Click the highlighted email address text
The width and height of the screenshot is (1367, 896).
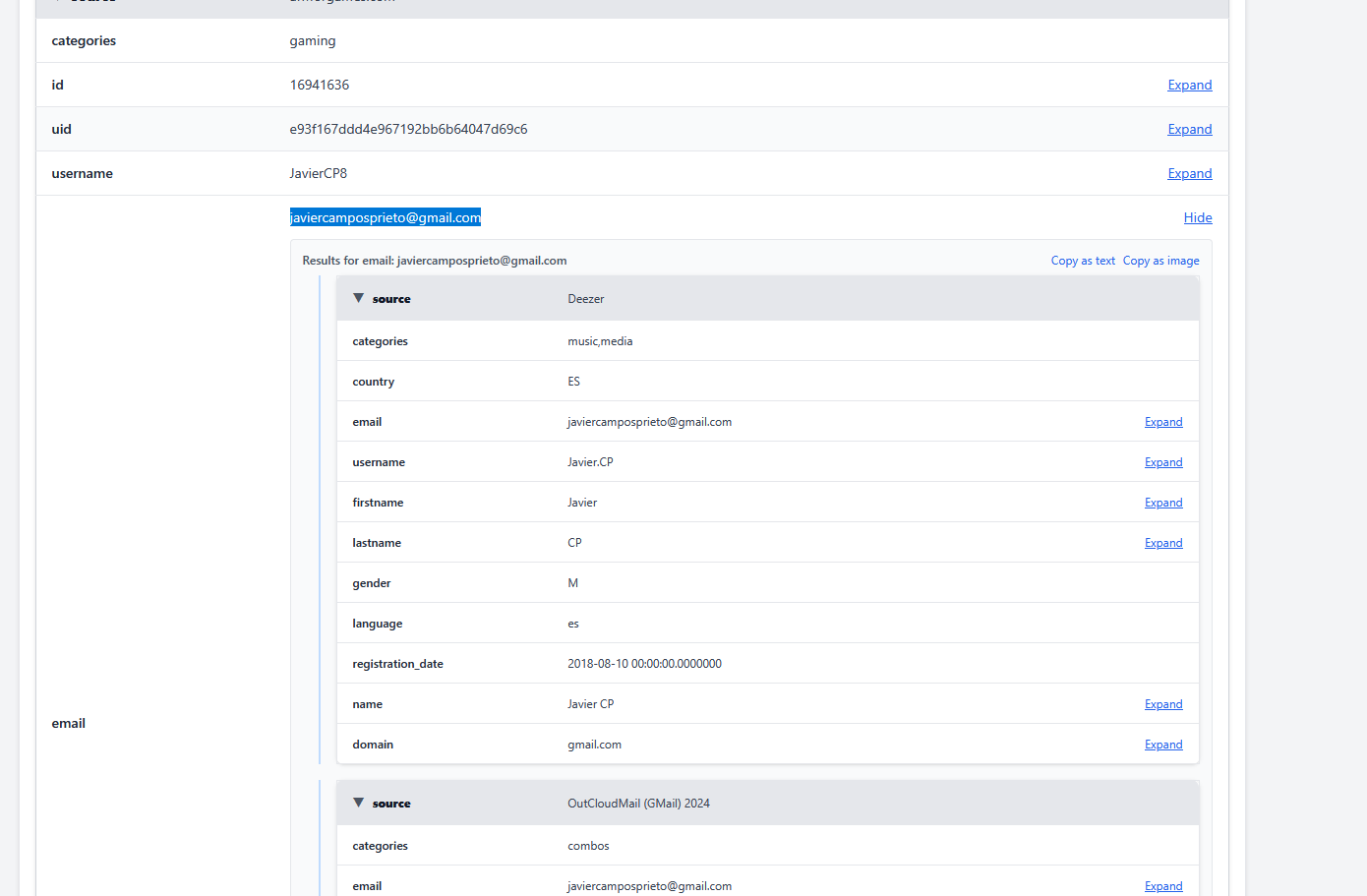tap(385, 217)
